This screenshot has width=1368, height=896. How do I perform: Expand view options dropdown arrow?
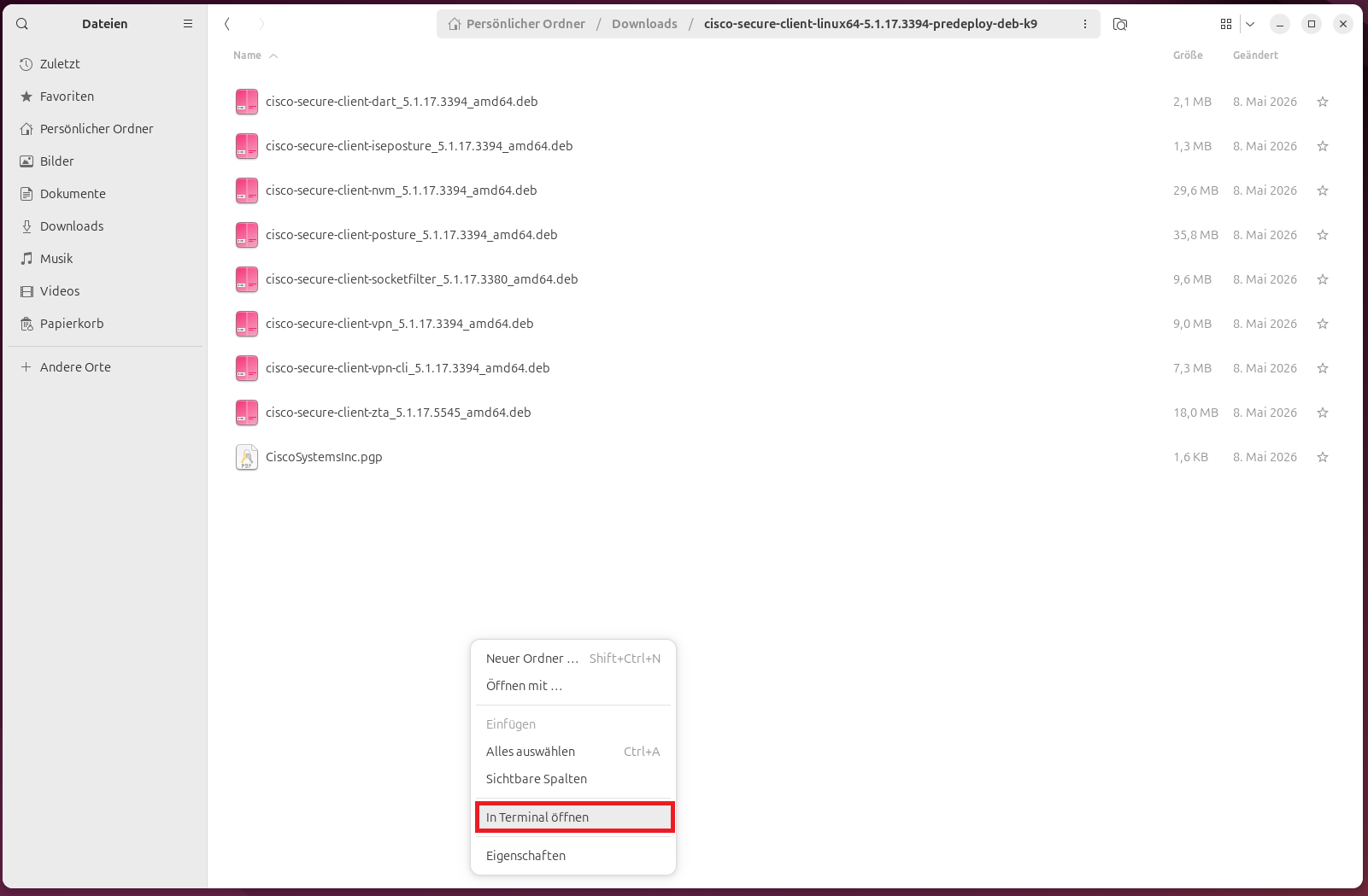click(1250, 24)
